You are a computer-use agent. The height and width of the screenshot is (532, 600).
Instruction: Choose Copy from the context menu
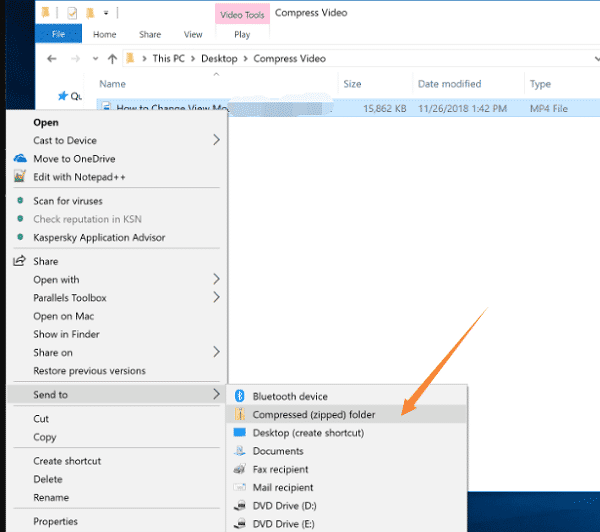click(117, 437)
